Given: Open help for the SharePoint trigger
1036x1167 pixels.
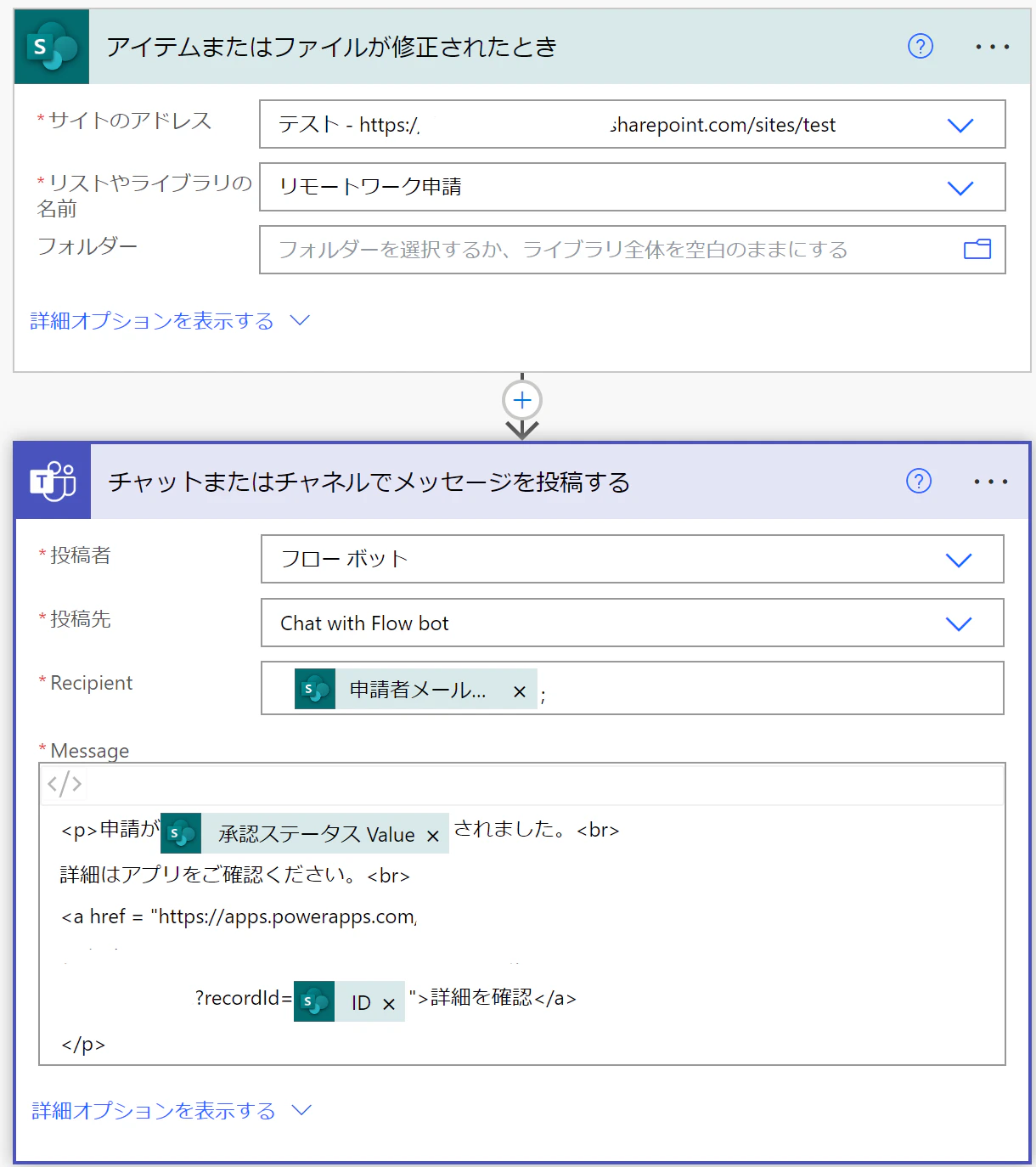Looking at the screenshot, I should (x=921, y=46).
